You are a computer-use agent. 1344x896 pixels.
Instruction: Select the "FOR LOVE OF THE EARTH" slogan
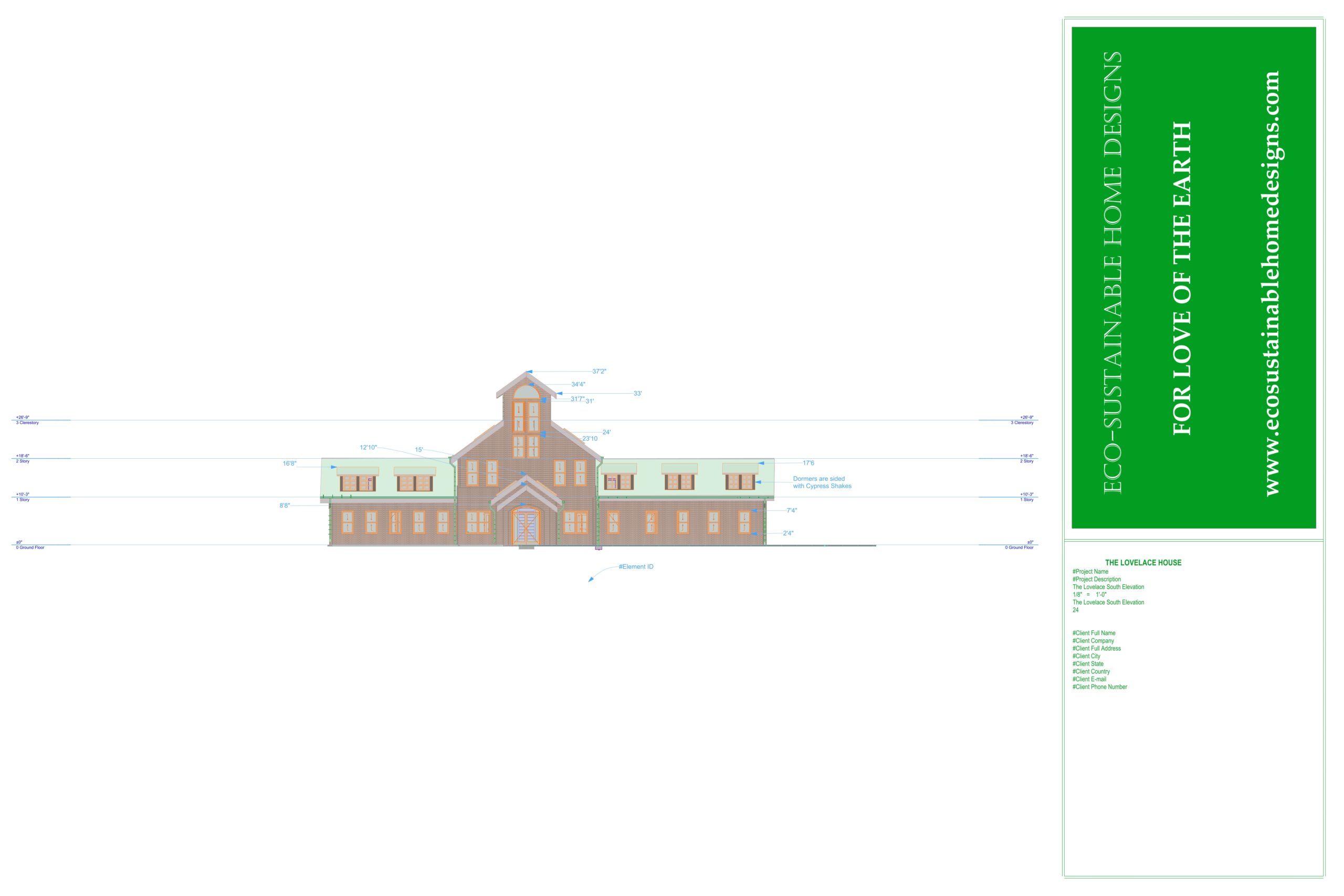tap(1182, 278)
